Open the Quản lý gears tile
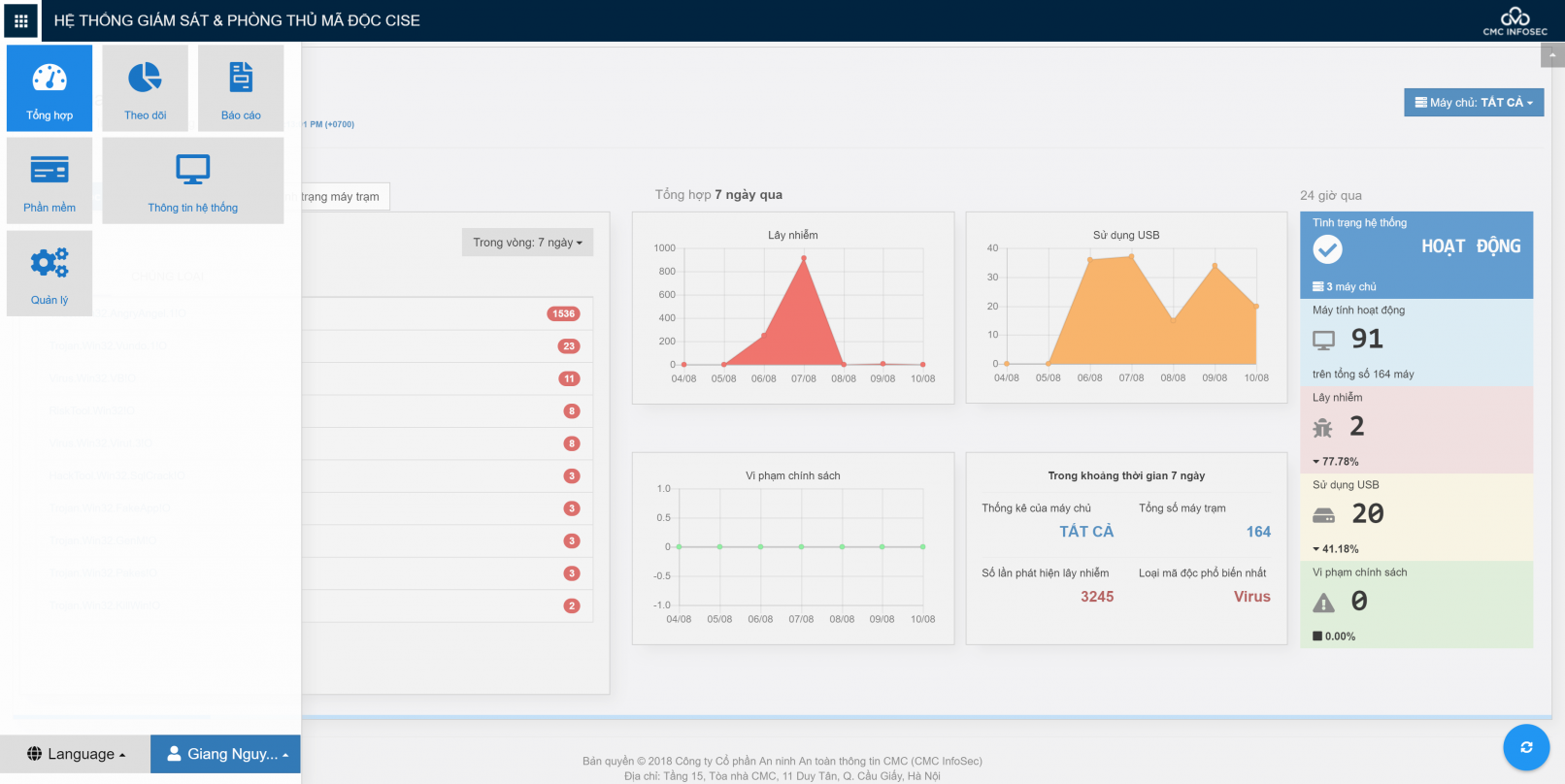1565x784 pixels. (x=50, y=273)
